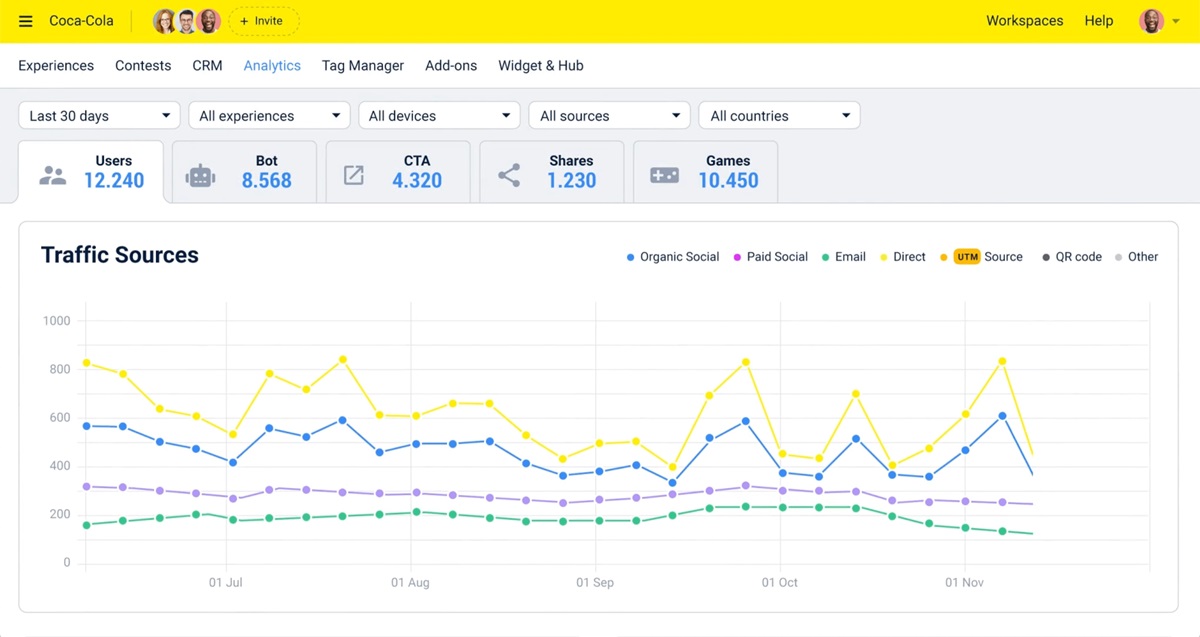Click the Bot robot icon
The width and height of the screenshot is (1200, 637).
point(201,175)
